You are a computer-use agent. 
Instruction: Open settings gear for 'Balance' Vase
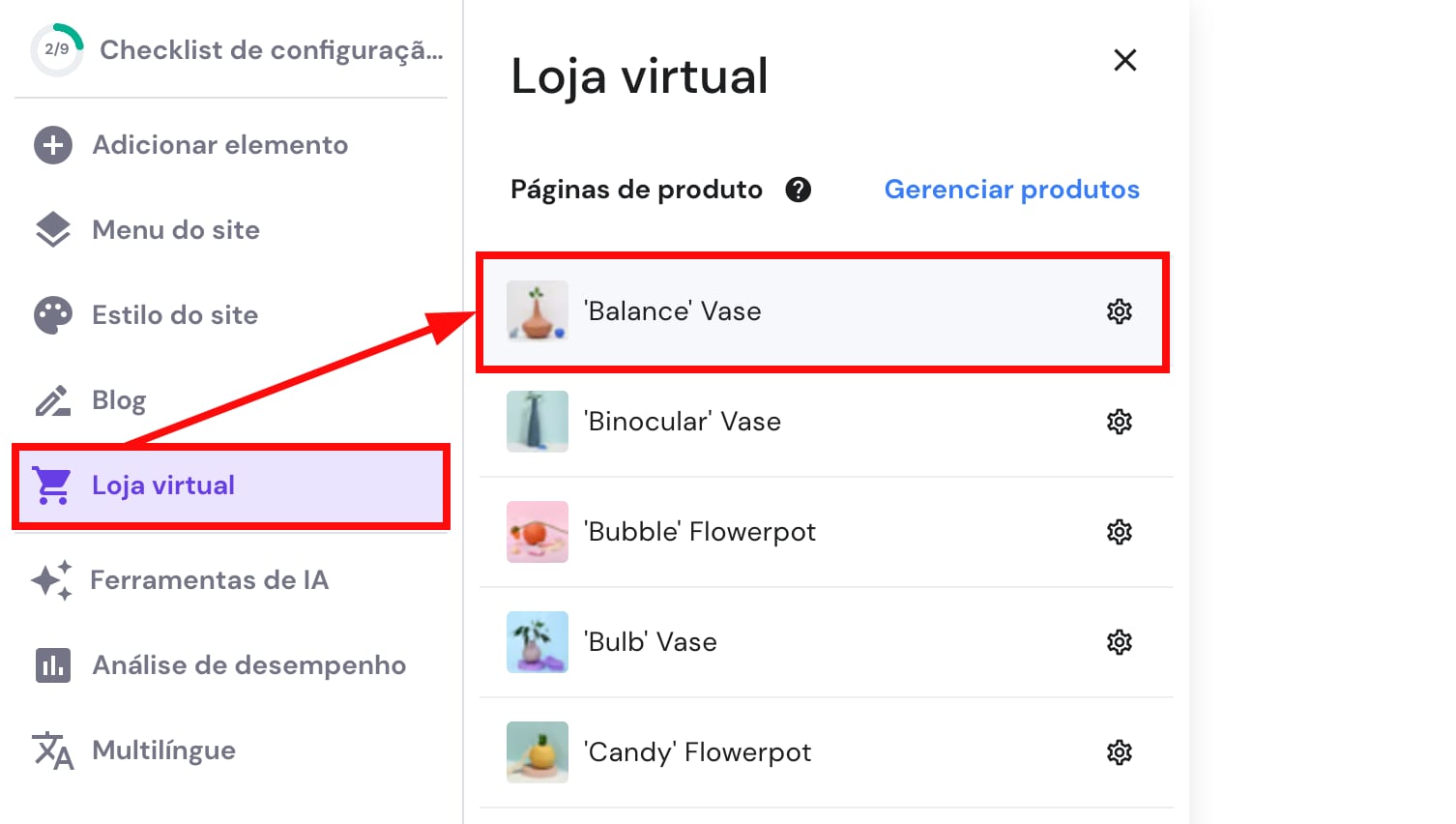click(1119, 311)
